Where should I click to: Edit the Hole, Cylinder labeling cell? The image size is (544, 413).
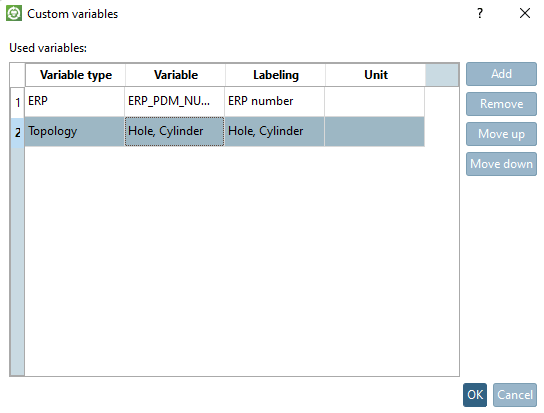[274, 132]
